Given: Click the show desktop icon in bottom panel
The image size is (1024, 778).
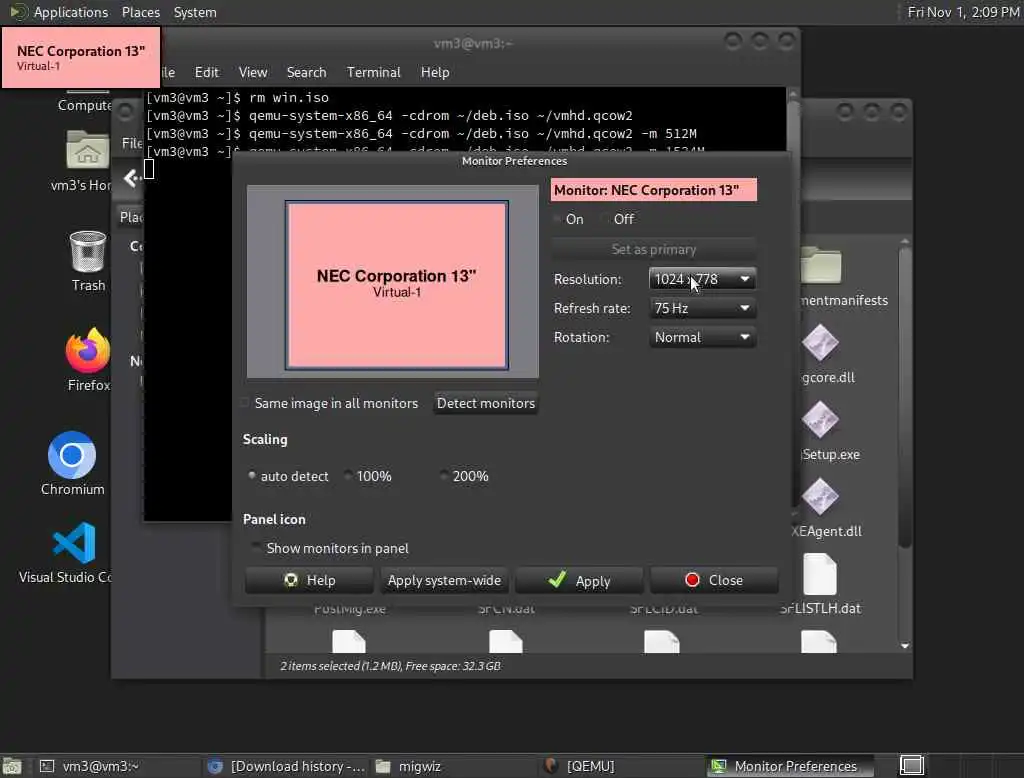Looking at the screenshot, I should (x=12, y=766).
